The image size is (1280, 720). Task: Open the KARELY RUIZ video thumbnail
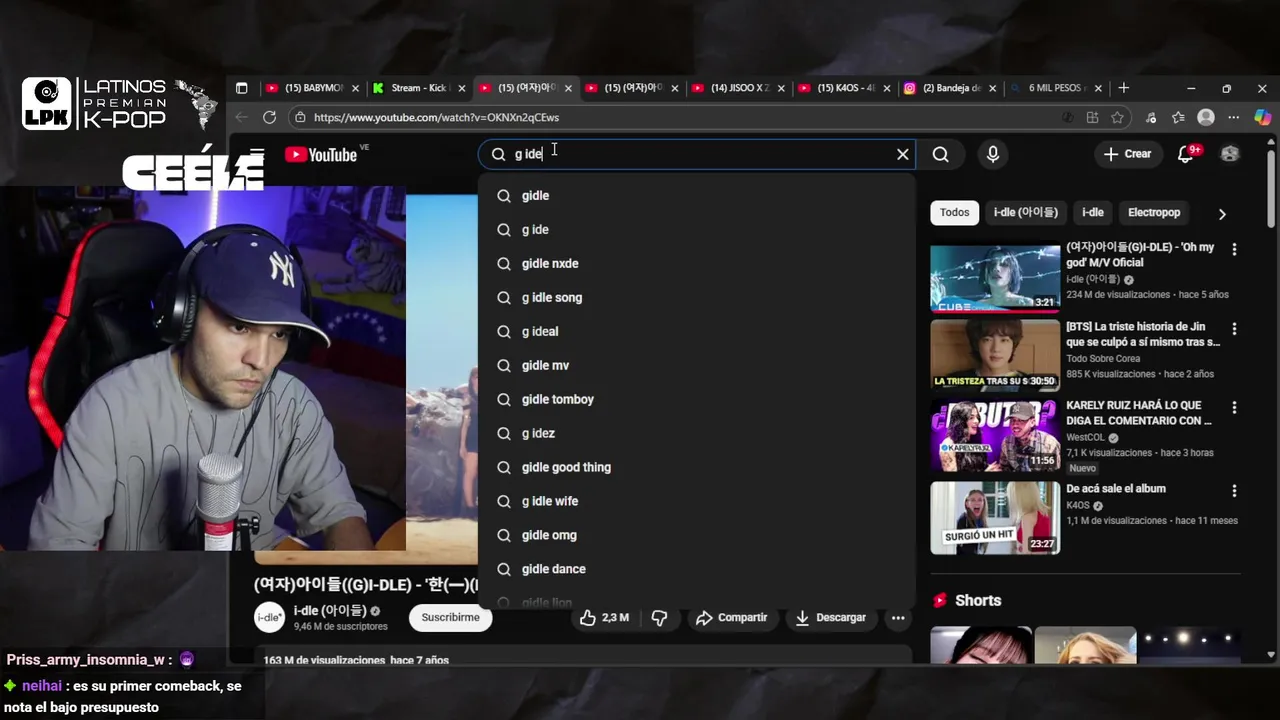[995, 436]
